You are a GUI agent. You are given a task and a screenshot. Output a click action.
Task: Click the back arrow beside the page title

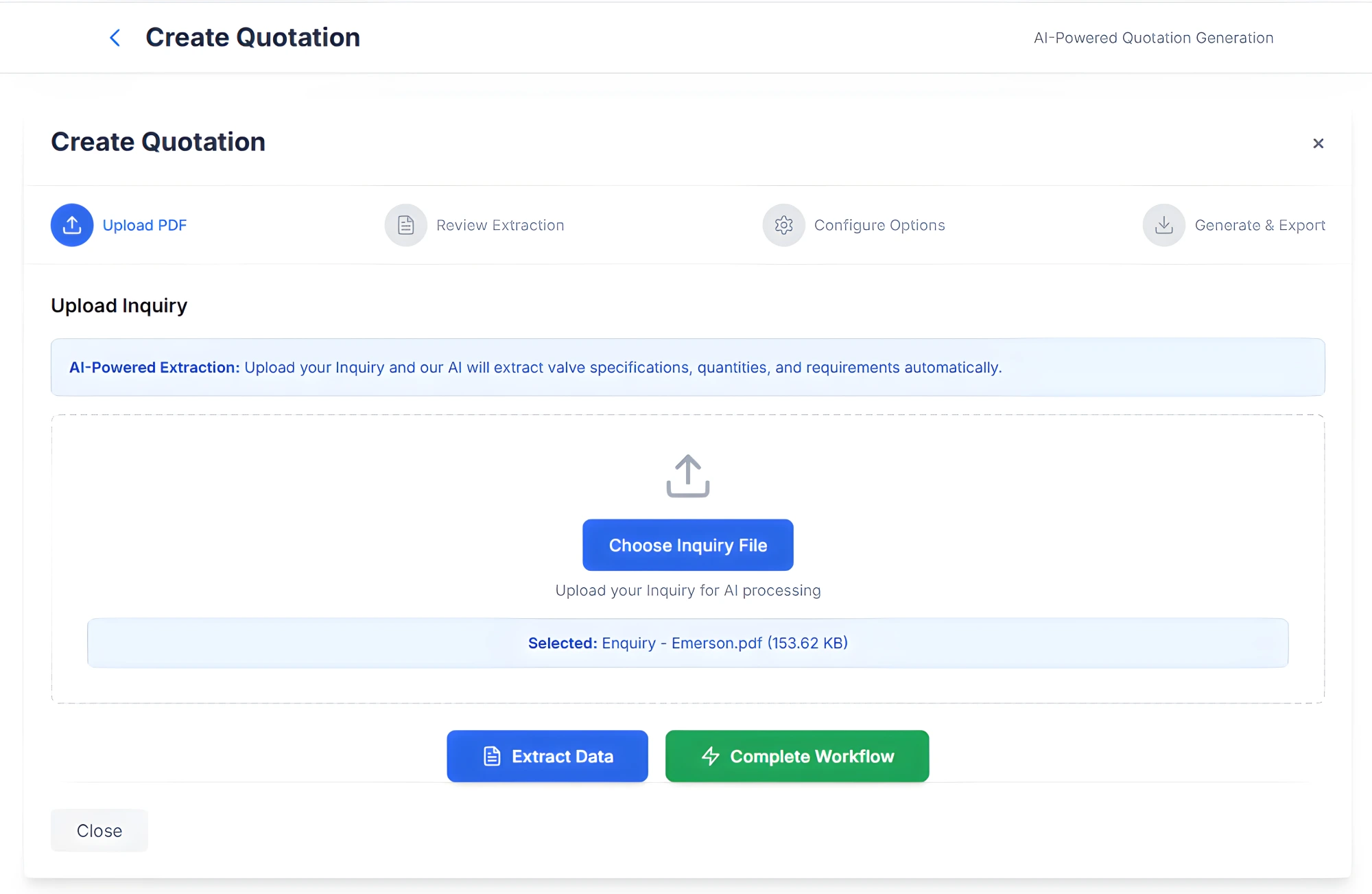pos(115,38)
